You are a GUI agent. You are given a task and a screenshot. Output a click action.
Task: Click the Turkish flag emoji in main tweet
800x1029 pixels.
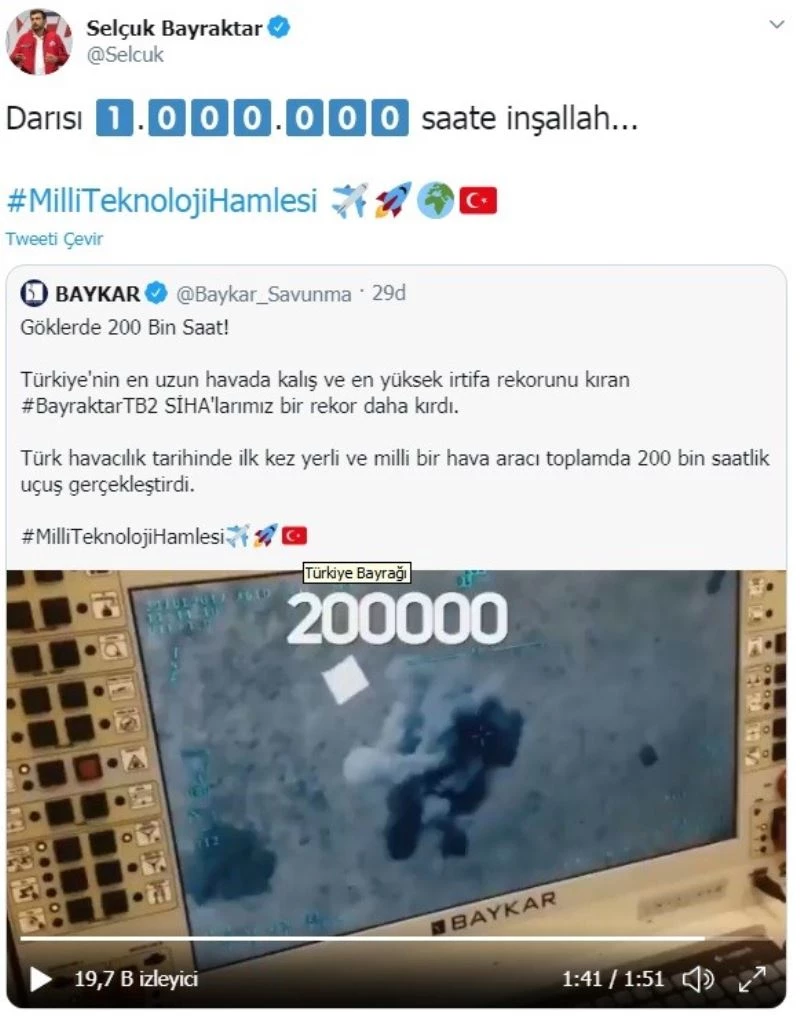[x=478, y=201]
